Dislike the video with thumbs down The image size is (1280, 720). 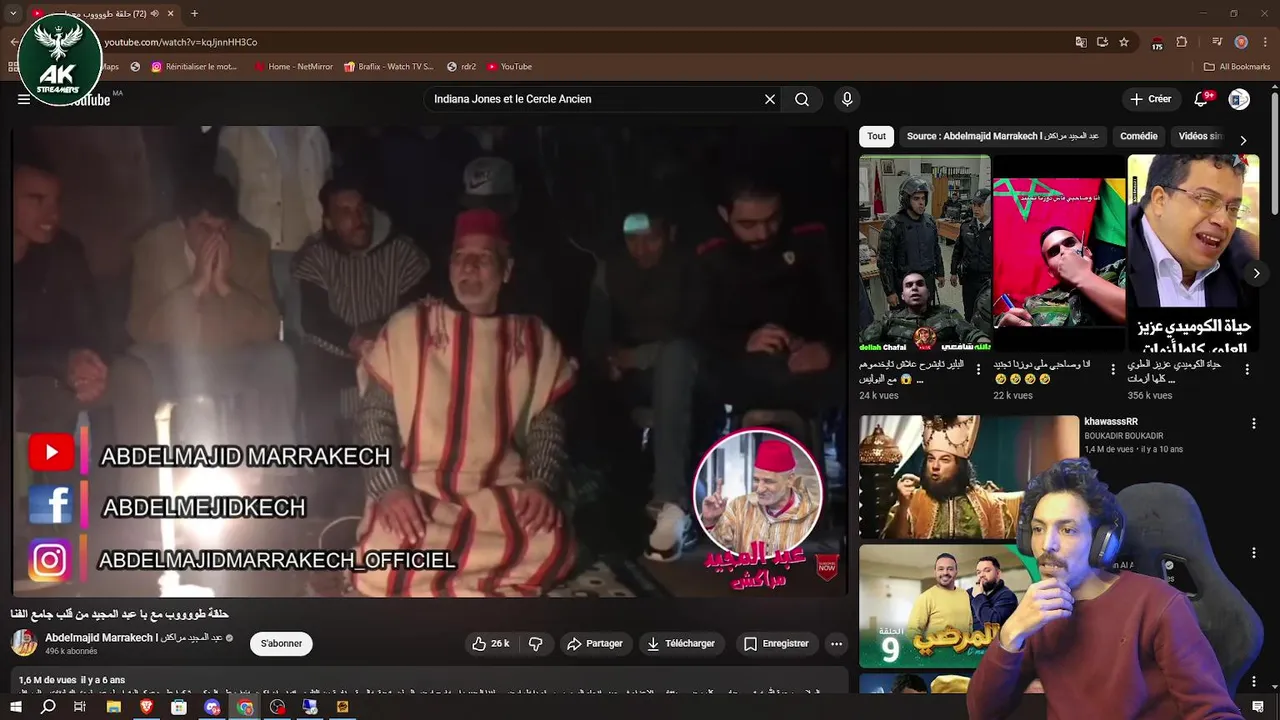[x=536, y=644]
